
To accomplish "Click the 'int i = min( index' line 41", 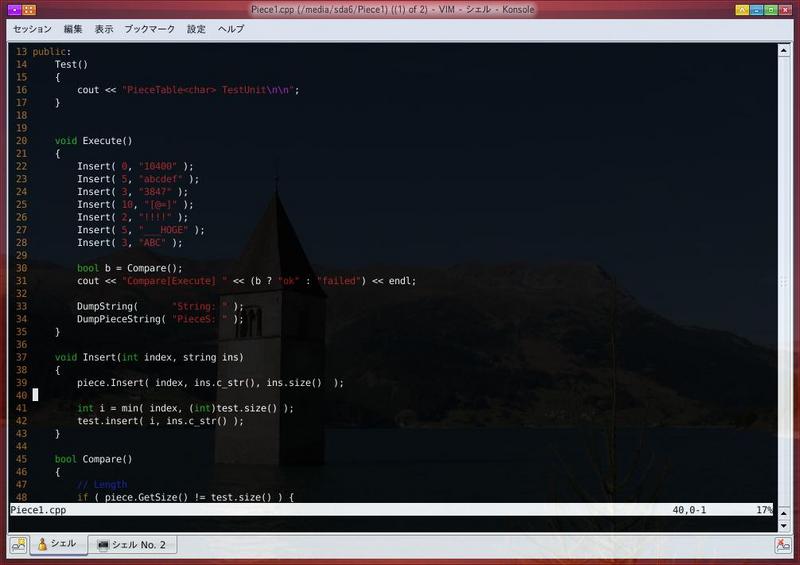I will (x=185, y=408).
